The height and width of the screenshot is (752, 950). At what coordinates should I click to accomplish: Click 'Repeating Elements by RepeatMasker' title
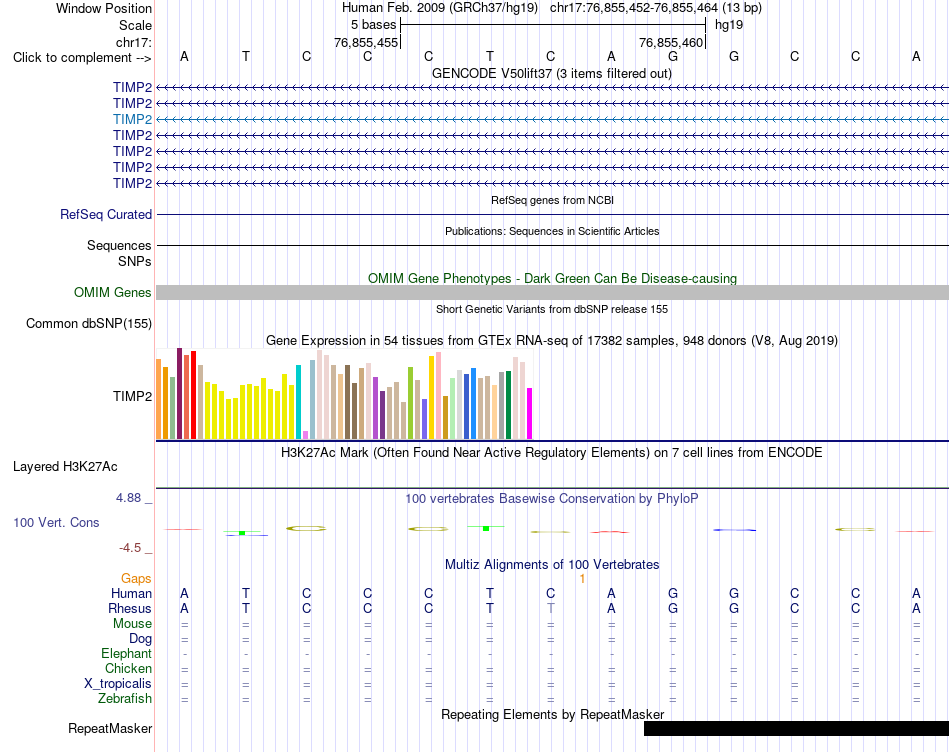pyautogui.click(x=552, y=714)
